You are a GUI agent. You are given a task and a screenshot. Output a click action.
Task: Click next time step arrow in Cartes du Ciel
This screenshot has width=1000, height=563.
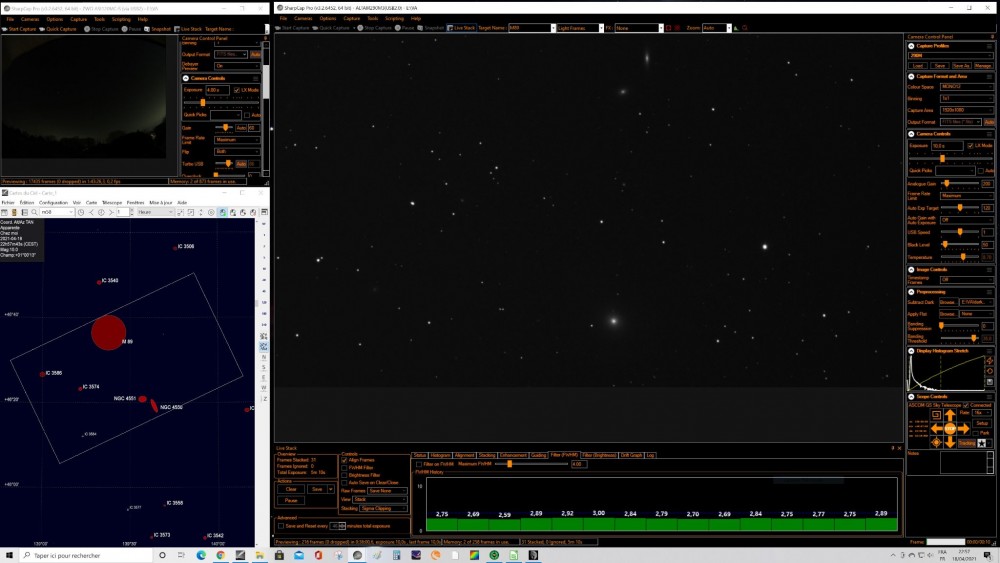pos(111,212)
